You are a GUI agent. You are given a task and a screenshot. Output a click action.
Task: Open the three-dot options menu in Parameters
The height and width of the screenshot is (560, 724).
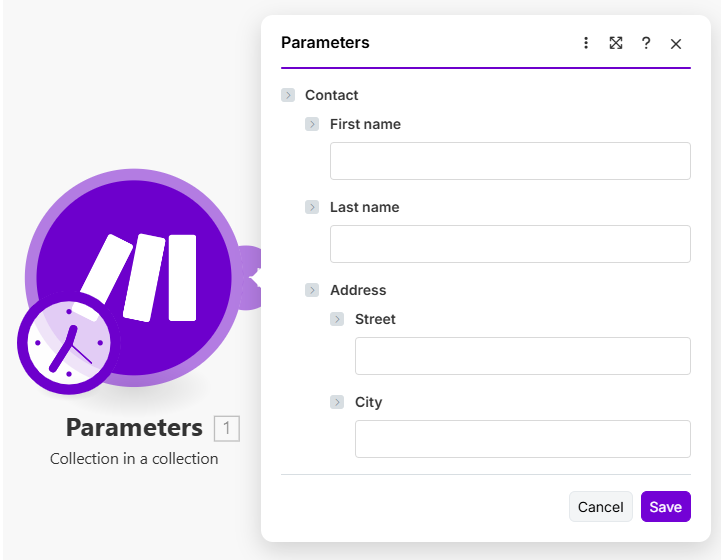586,43
